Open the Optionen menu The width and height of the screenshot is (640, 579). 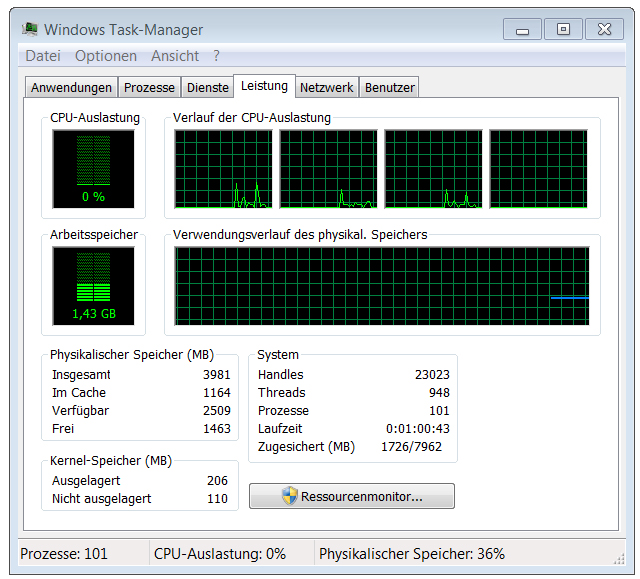point(106,55)
